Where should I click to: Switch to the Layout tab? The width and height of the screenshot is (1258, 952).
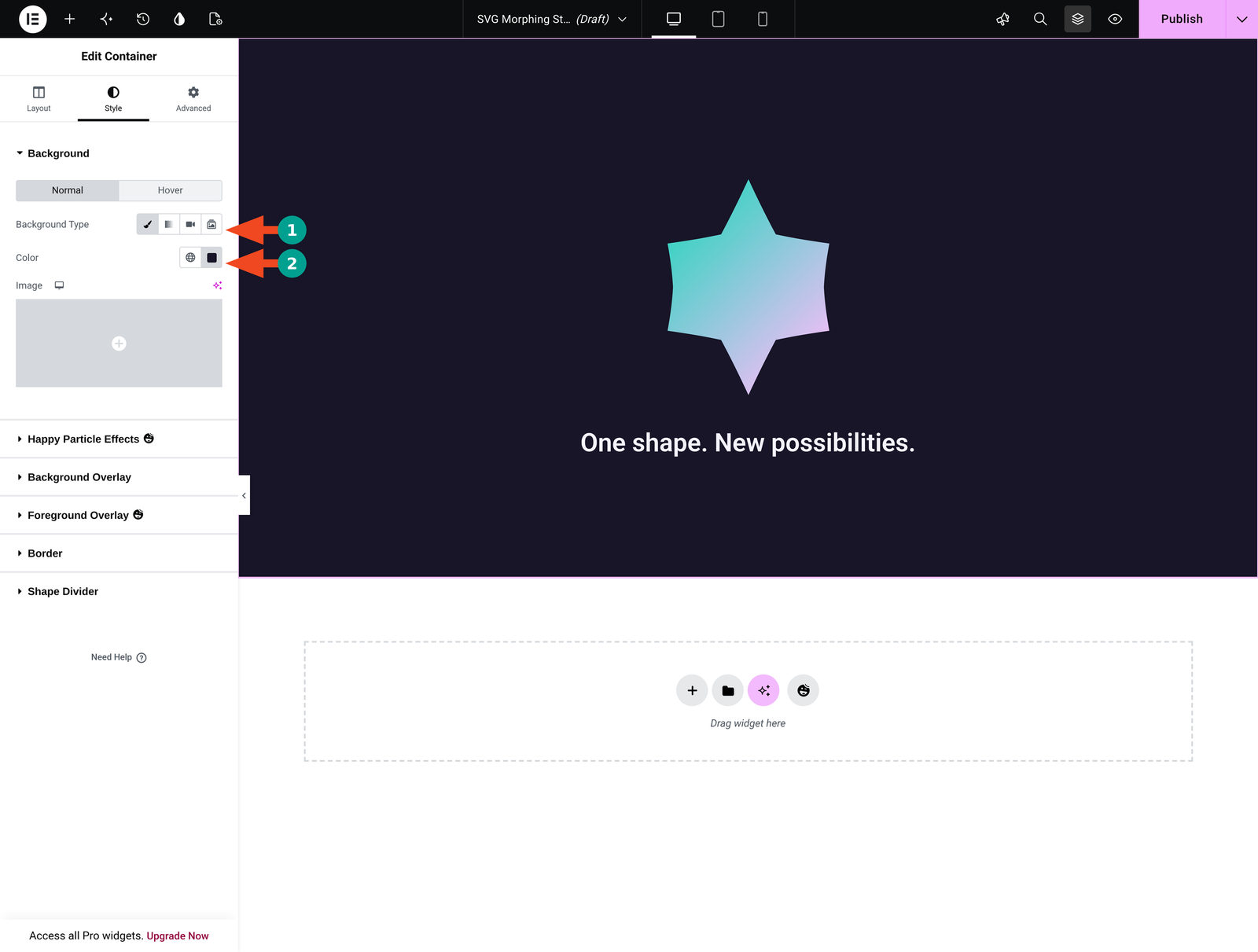39,99
